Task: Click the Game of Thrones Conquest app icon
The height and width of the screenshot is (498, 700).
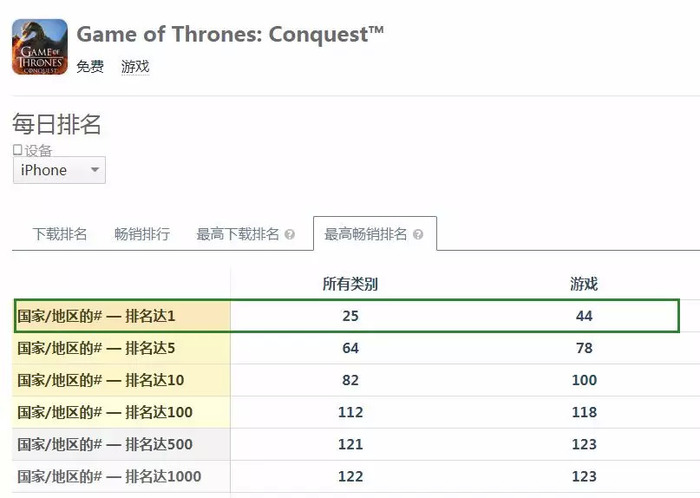Action: (x=40, y=47)
